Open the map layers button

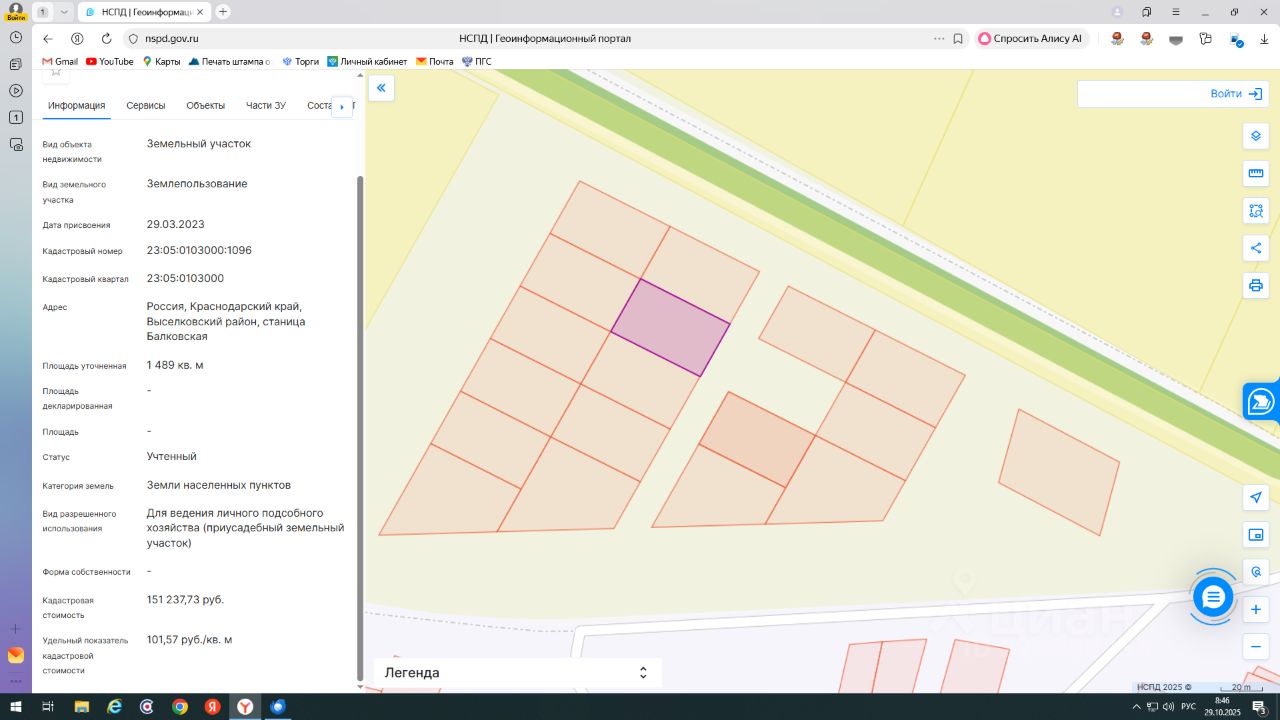pyautogui.click(x=1256, y=136)
